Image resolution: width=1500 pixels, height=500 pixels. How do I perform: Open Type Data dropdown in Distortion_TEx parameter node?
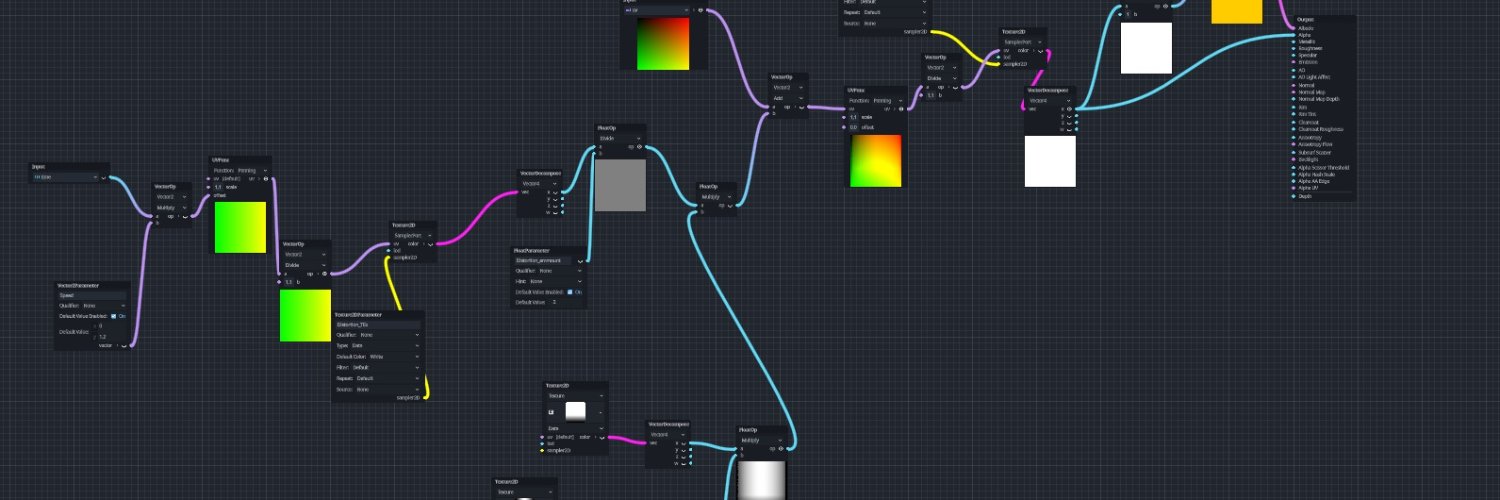385,345
